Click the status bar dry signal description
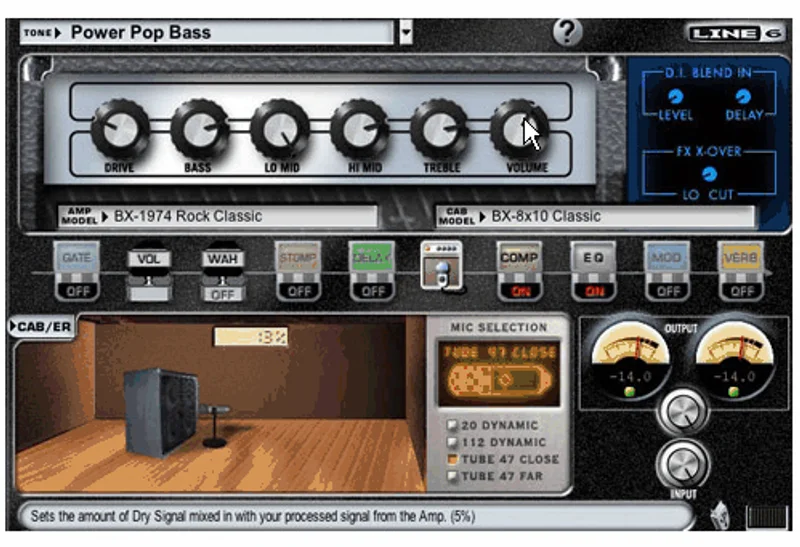 (x=253, y=516)
